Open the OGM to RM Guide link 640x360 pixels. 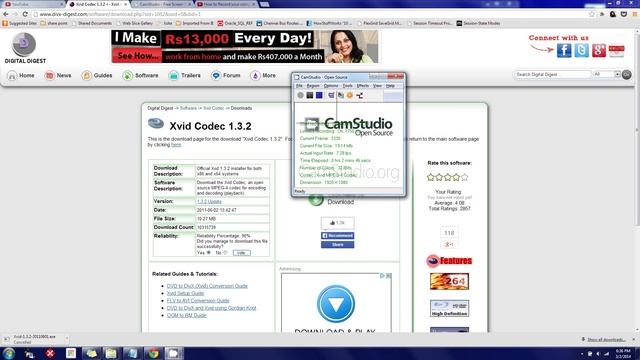(187, 316)
